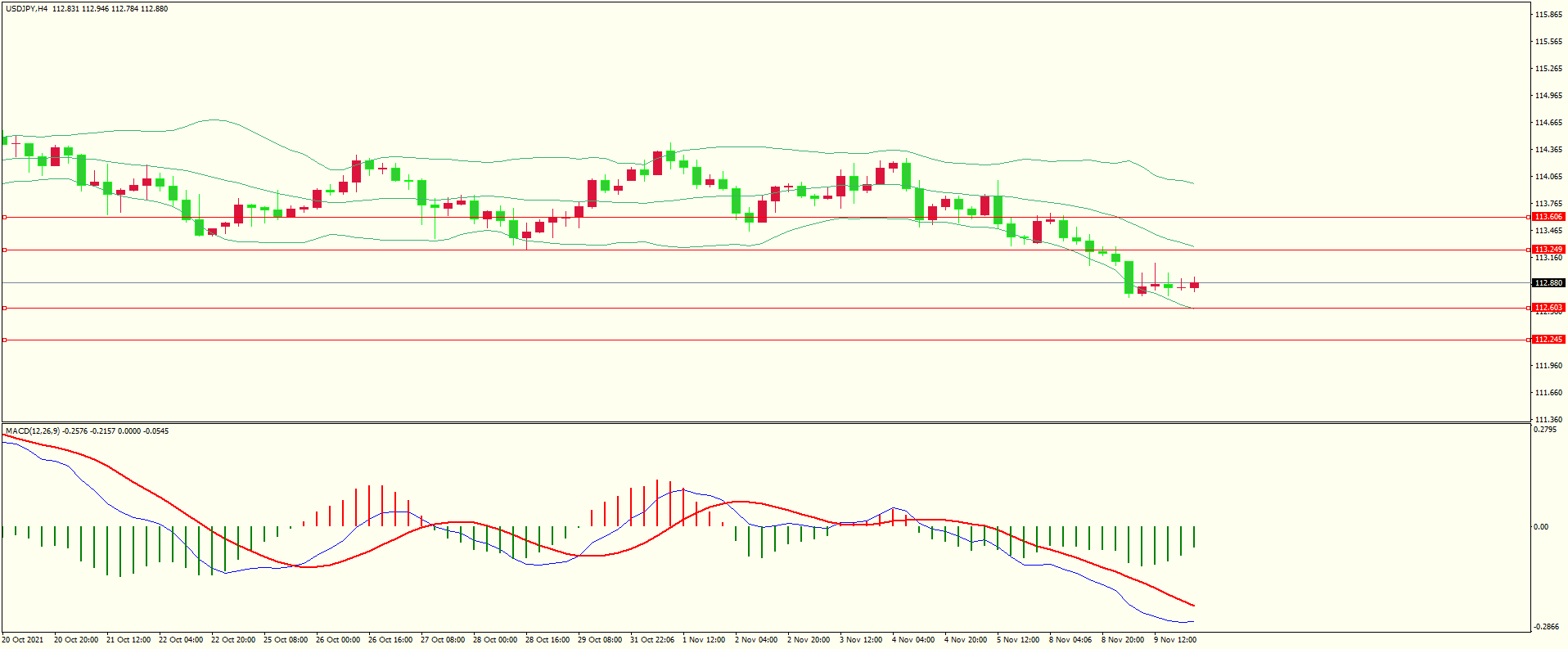Click the '9 Nov 12:00' time axis label
Image resolution: width=1568 pixels, height=649 pixels.
coord(1175,640)
